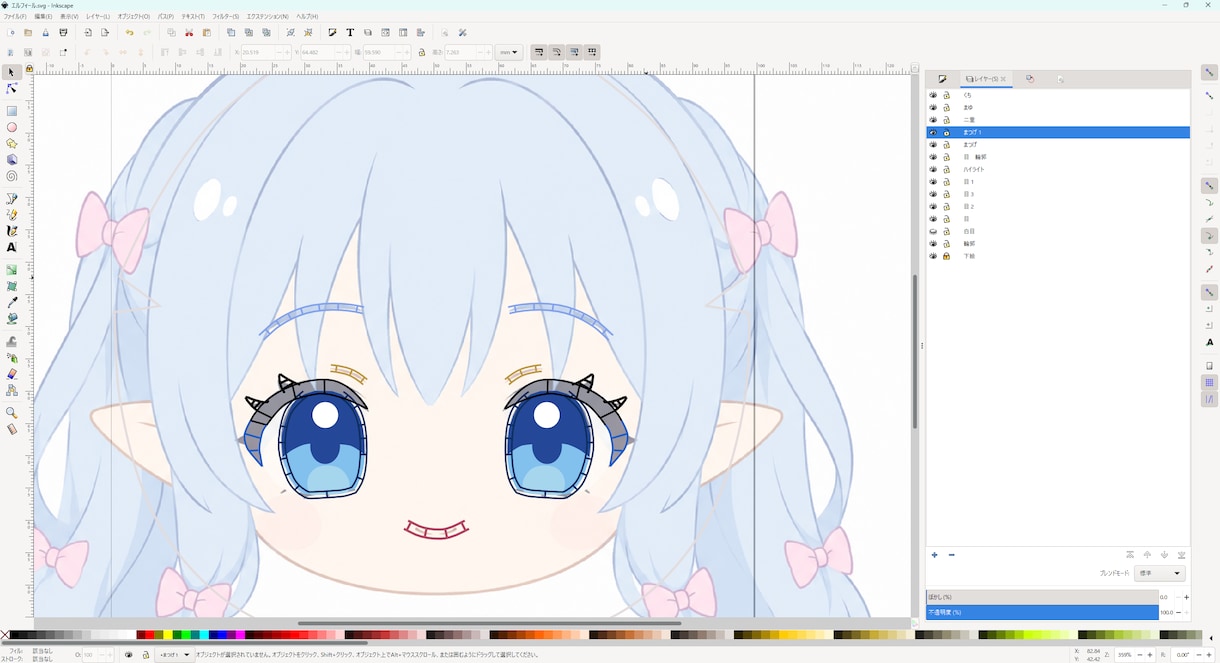Lower layer to bottom in Layers panel
Screen dimensions: 1220x663
[1181, 555]
